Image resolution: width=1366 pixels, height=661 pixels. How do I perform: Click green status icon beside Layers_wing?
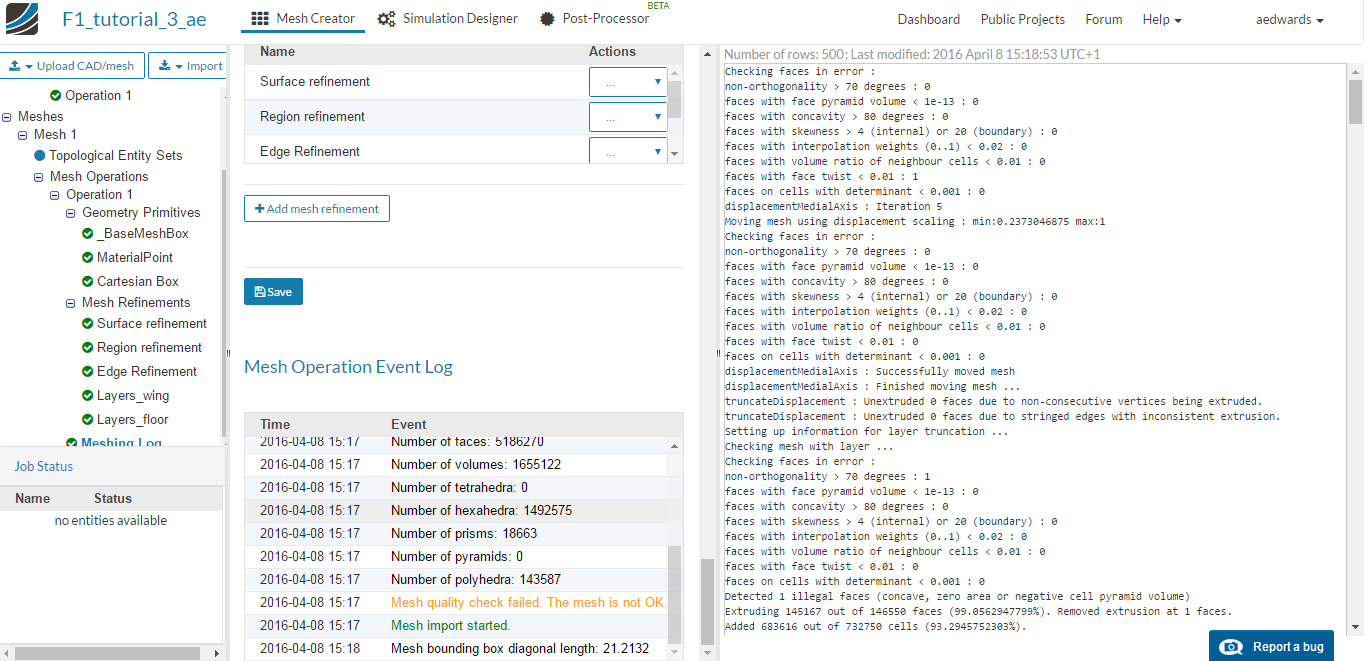pos(87,395)
